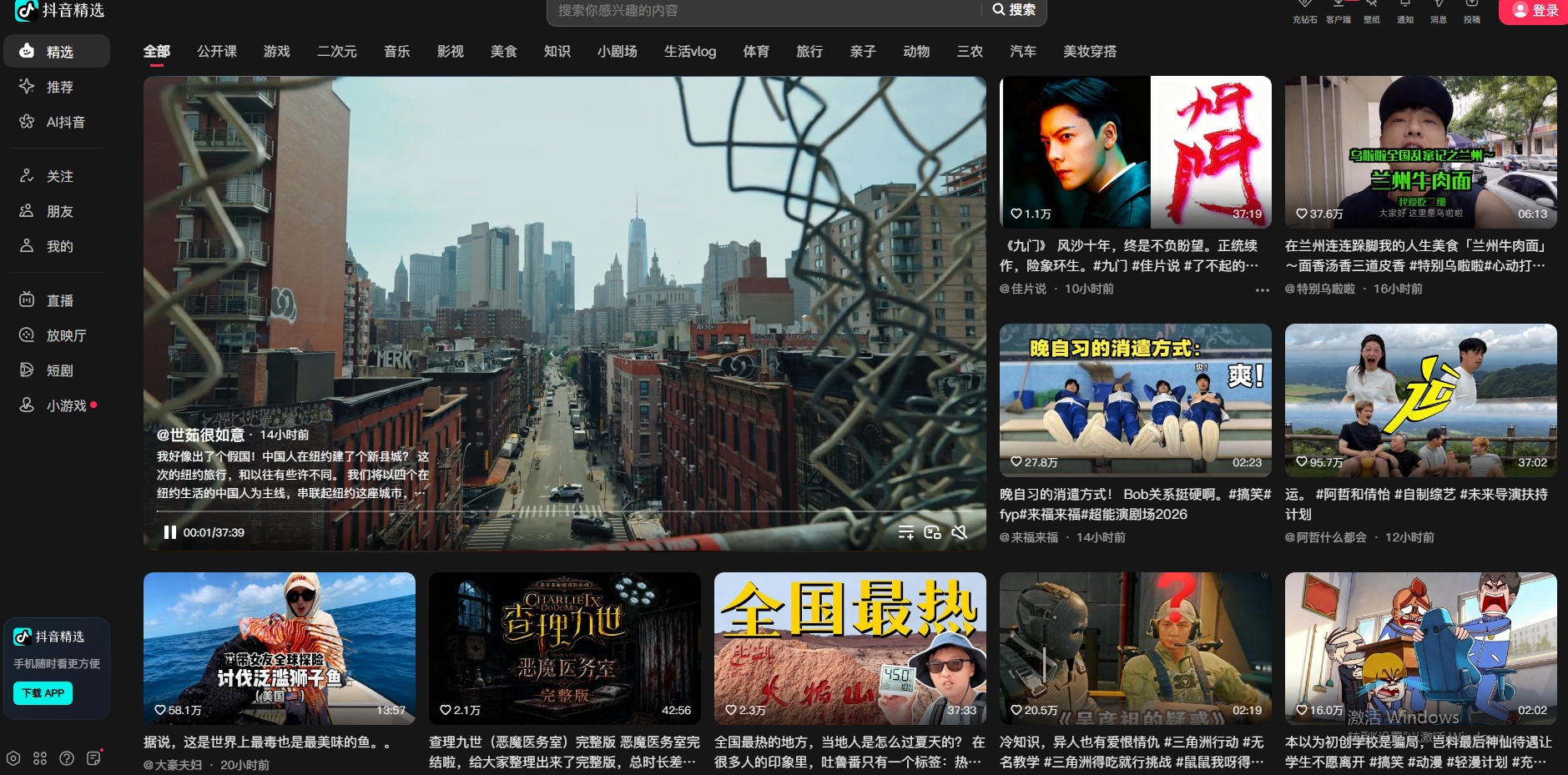Open 通知 notifications

tap(1405, 12)
